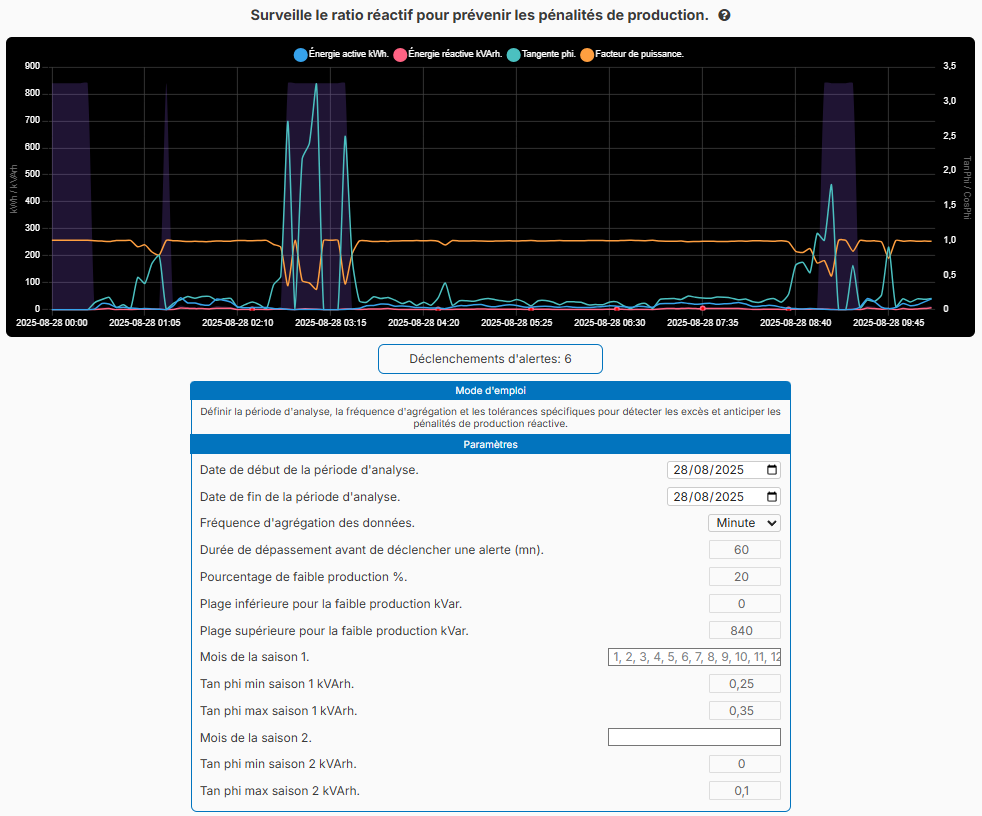Focus the faible production percentage field 20
This screenshot has width=982, height=816.
(745, 577)
